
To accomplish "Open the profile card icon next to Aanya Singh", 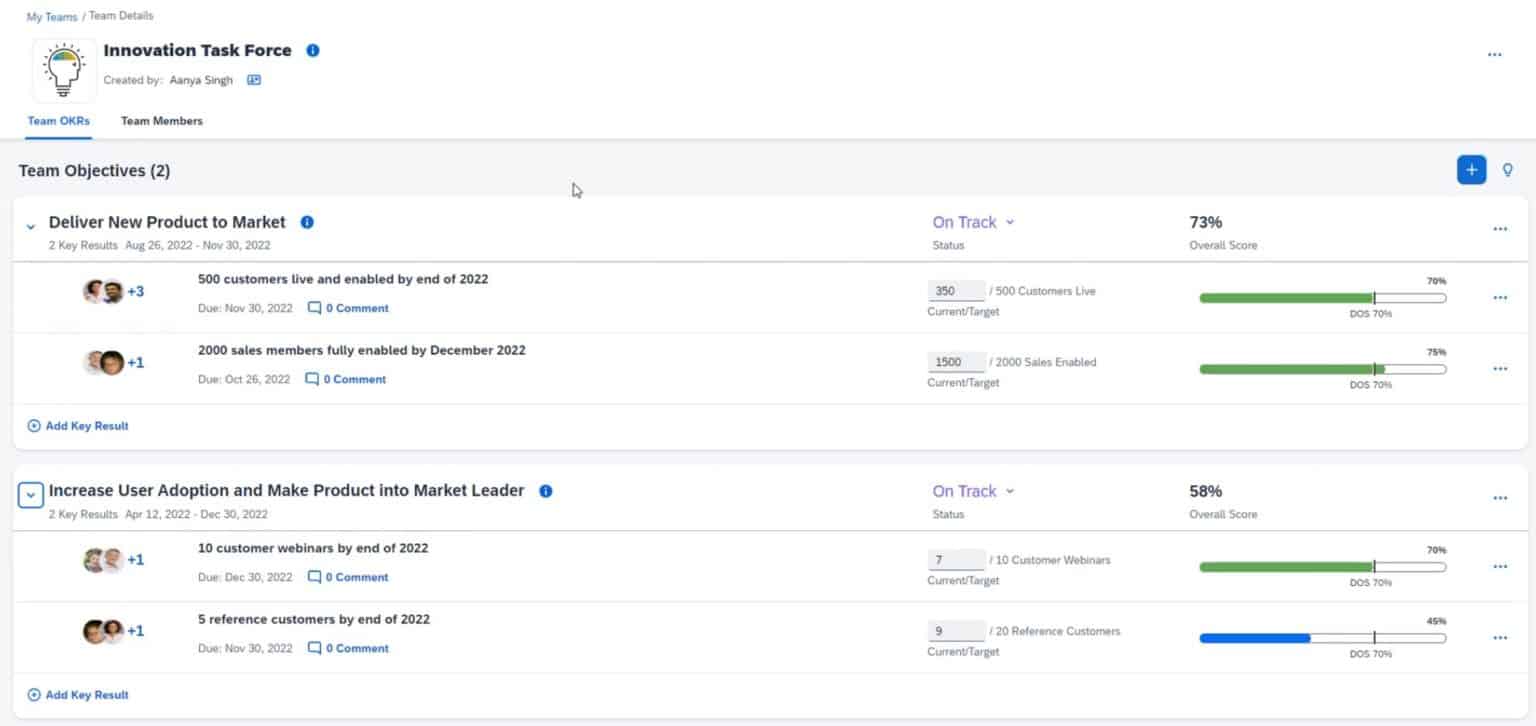I will [253, 80].
